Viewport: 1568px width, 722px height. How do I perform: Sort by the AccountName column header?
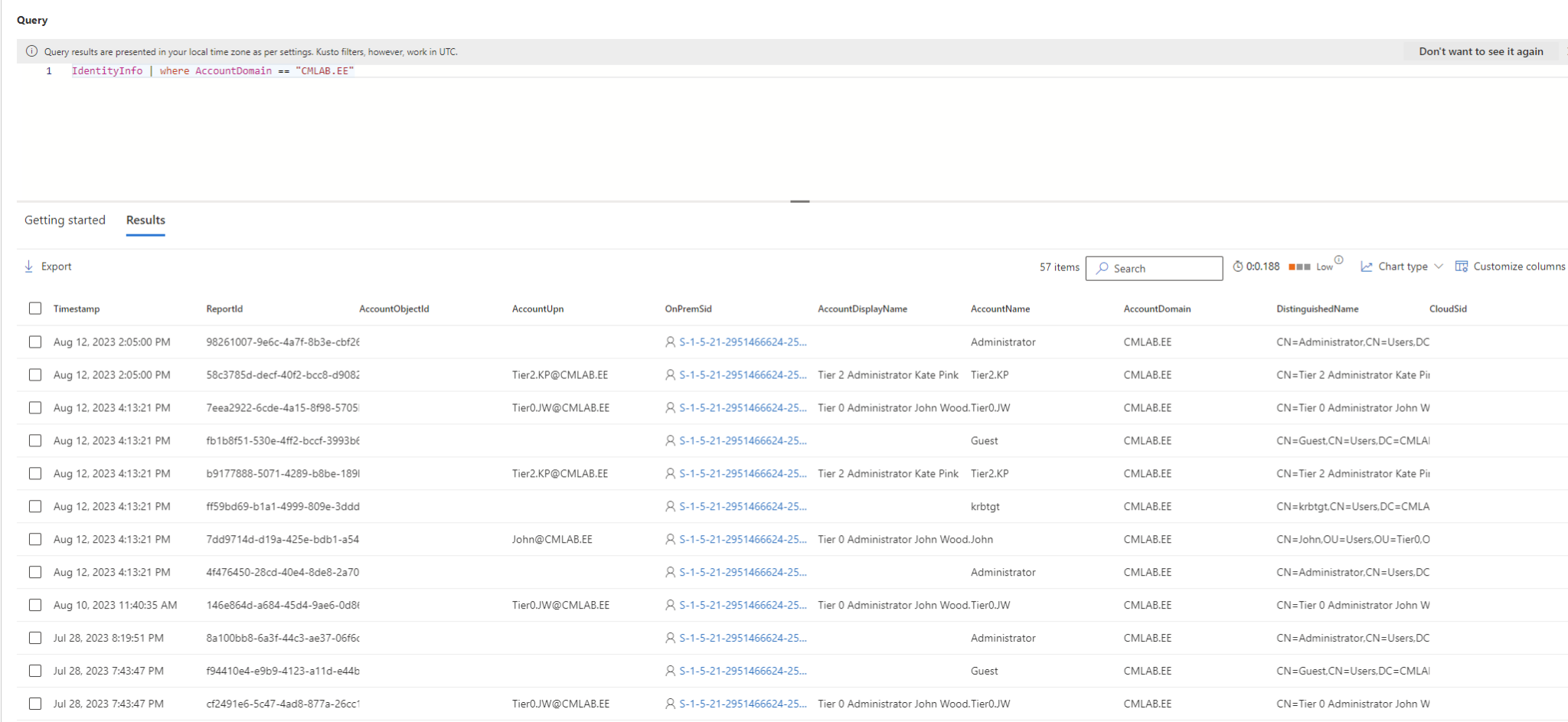coord(1000,309)
